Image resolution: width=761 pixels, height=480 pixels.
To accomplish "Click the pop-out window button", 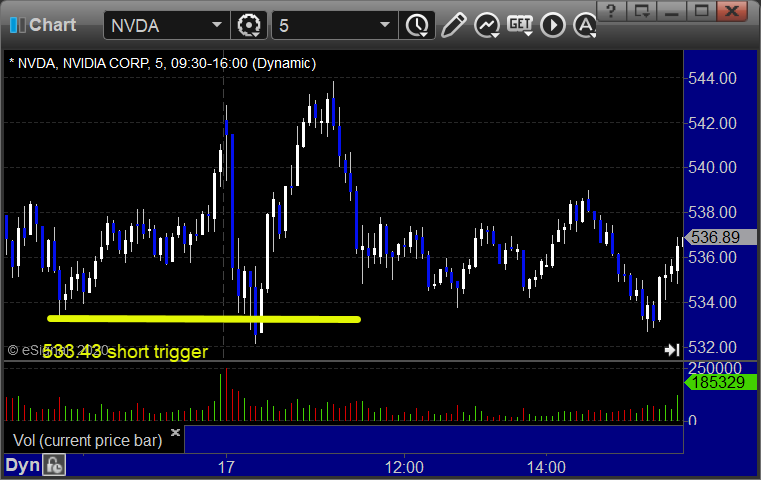I will pos(642,11).
